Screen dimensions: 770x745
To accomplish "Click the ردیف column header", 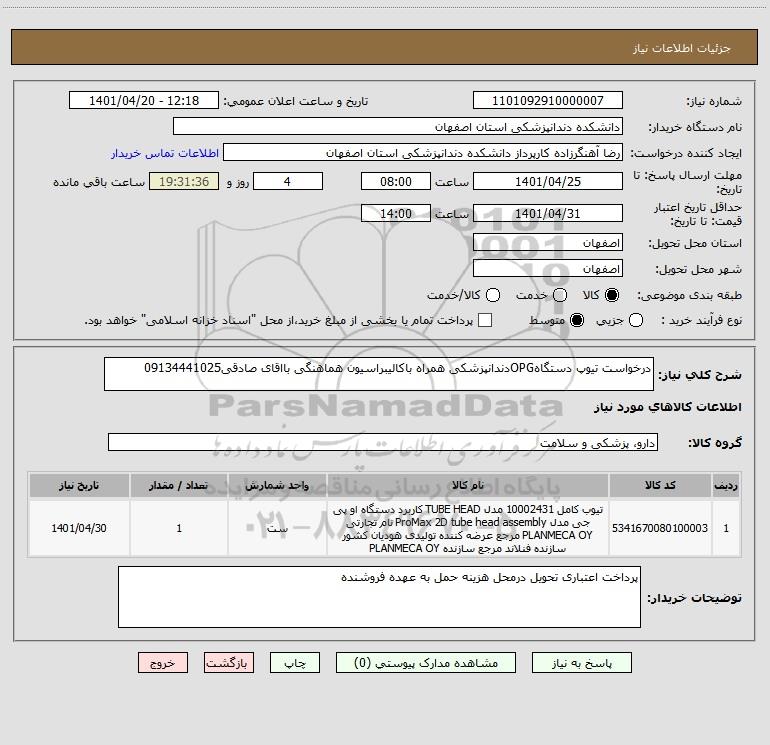I will [x=726, y=485].
